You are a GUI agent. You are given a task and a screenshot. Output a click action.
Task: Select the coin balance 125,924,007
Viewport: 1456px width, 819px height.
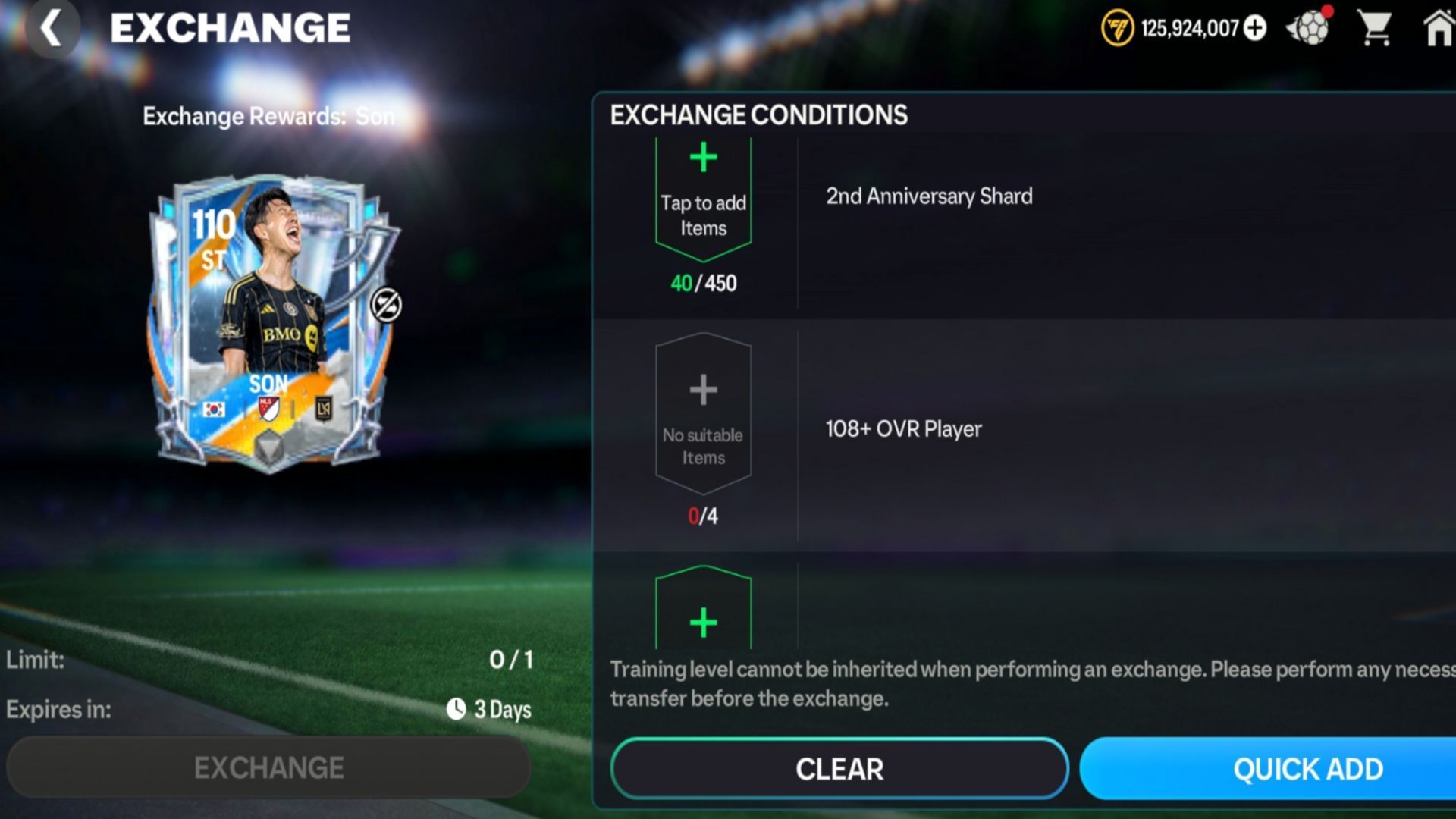1189,29
